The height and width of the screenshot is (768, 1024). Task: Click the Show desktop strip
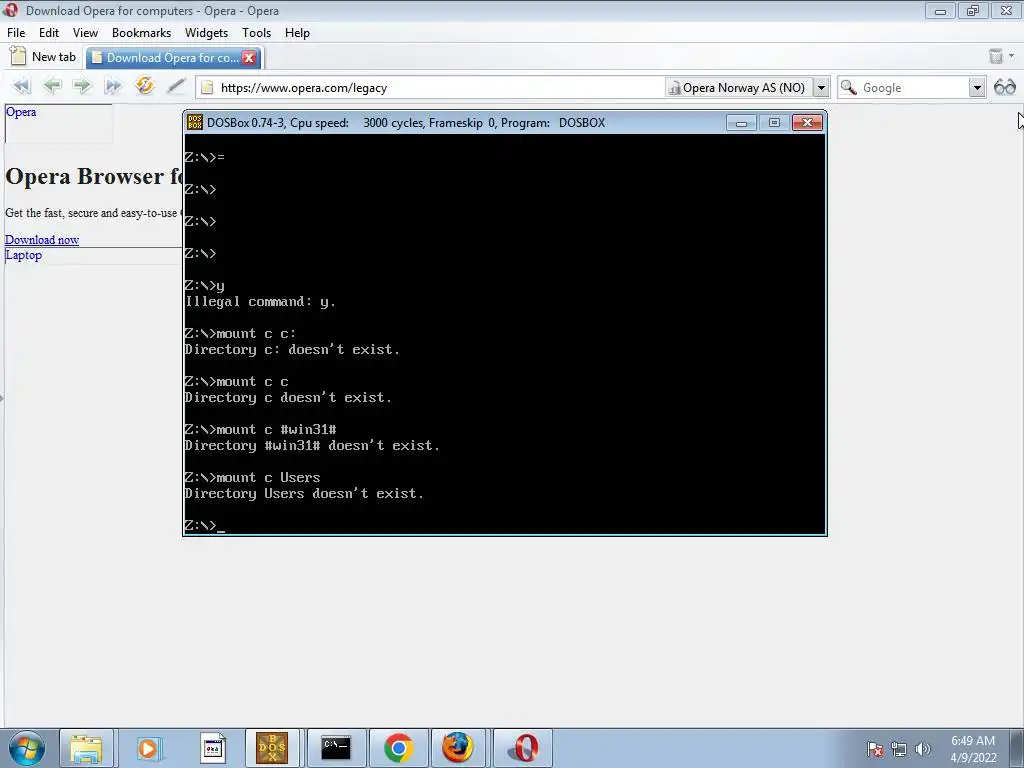click(1019, 748)
